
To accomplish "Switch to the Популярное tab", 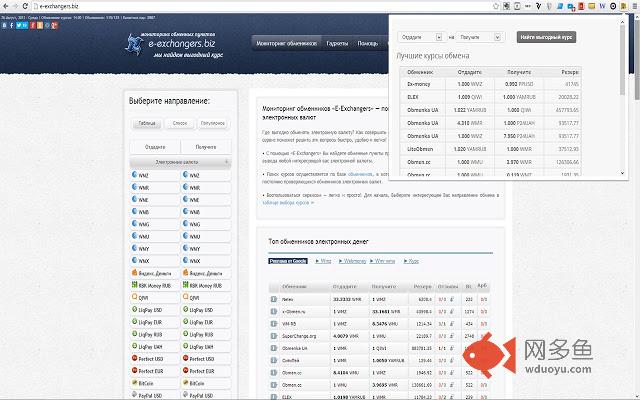I will click(x=213, y=123).
